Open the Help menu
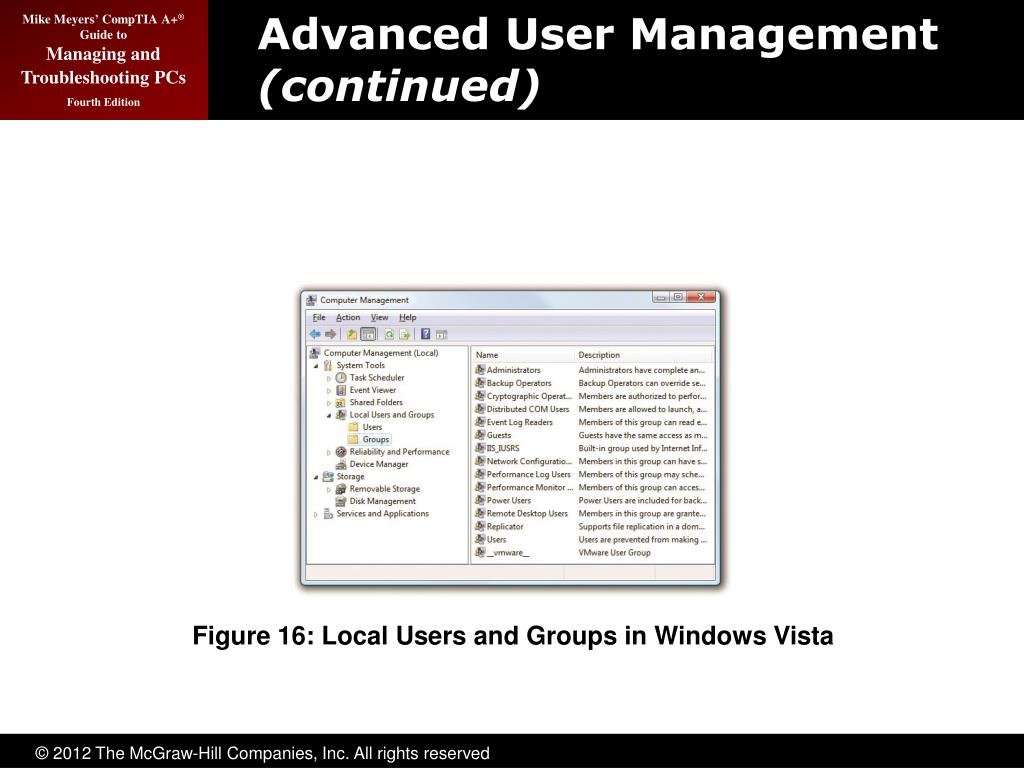Screen dimensions: 1024x768 click(408, 317)
